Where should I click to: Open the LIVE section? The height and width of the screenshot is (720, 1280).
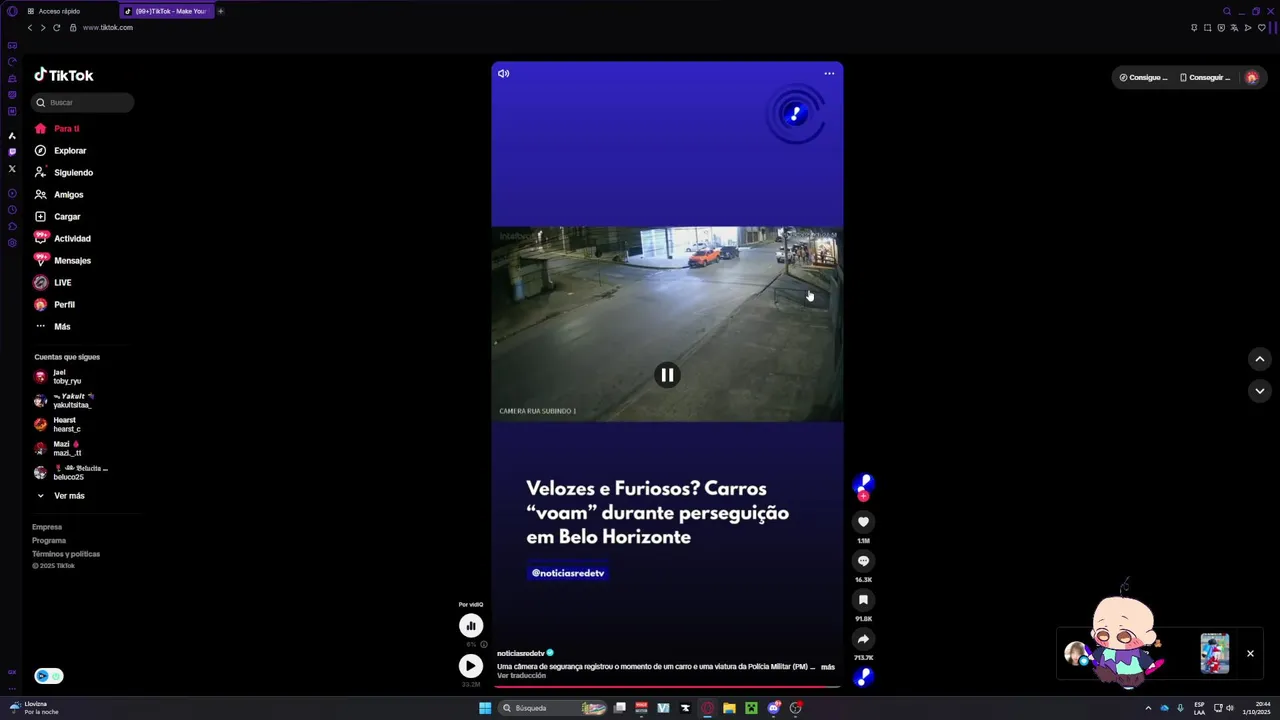[x=53, y=282]
